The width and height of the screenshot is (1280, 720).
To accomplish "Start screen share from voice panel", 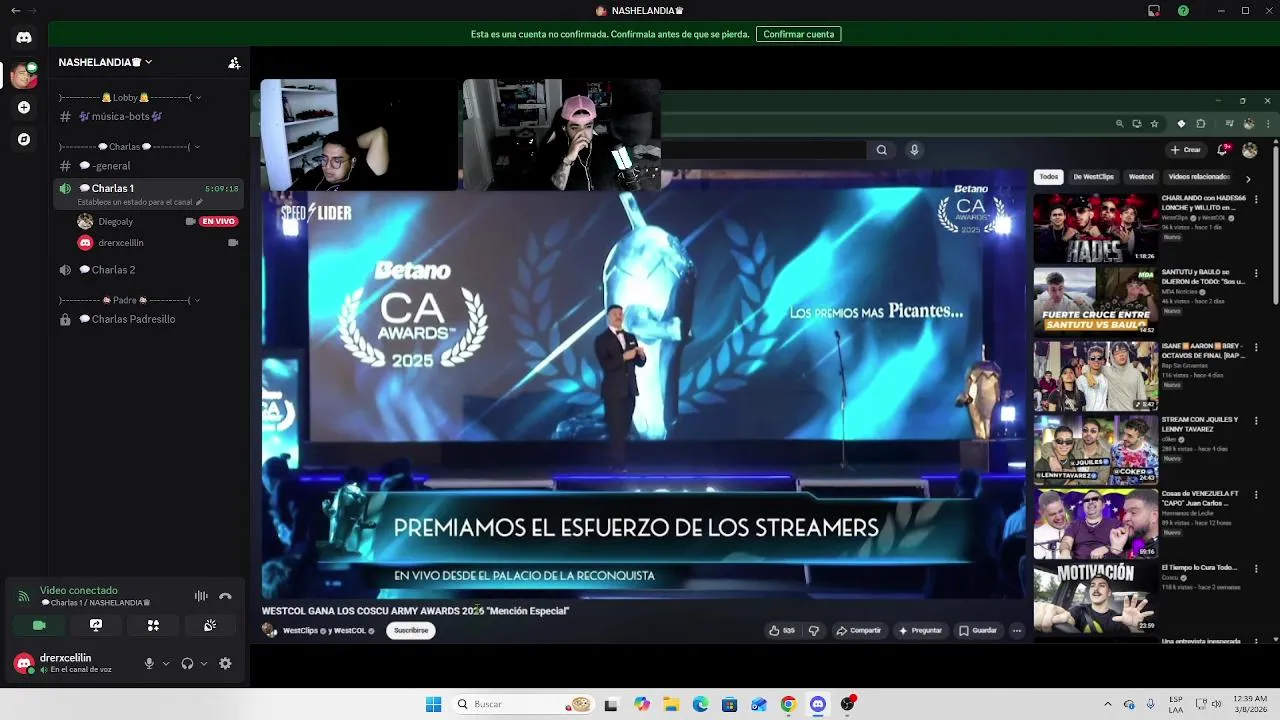I will click(x=96, y=625).
